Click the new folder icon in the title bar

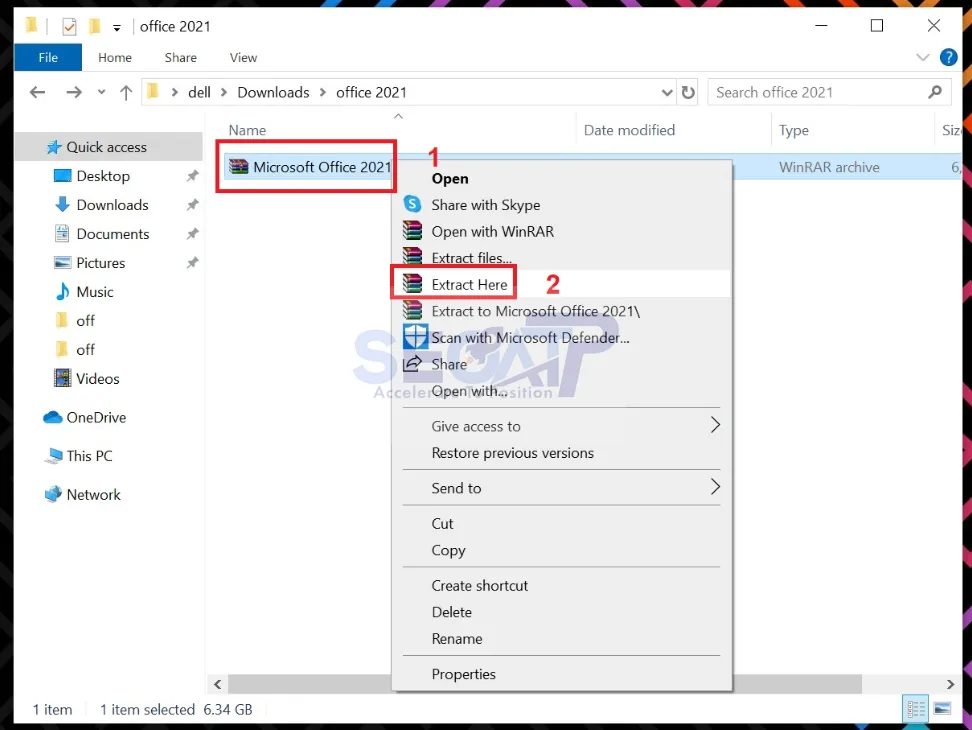click(x=96, y=25)
